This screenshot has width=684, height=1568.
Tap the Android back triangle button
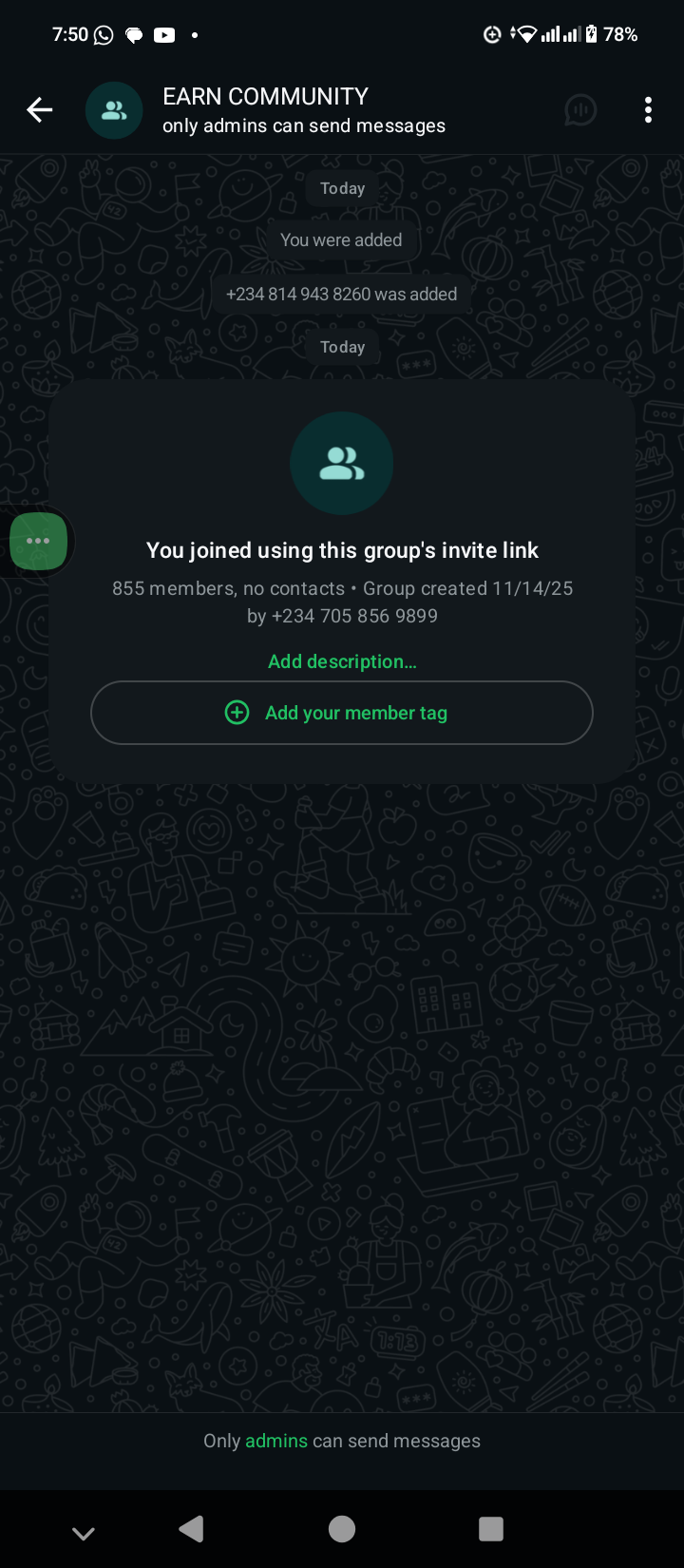tap(191, 1528)
